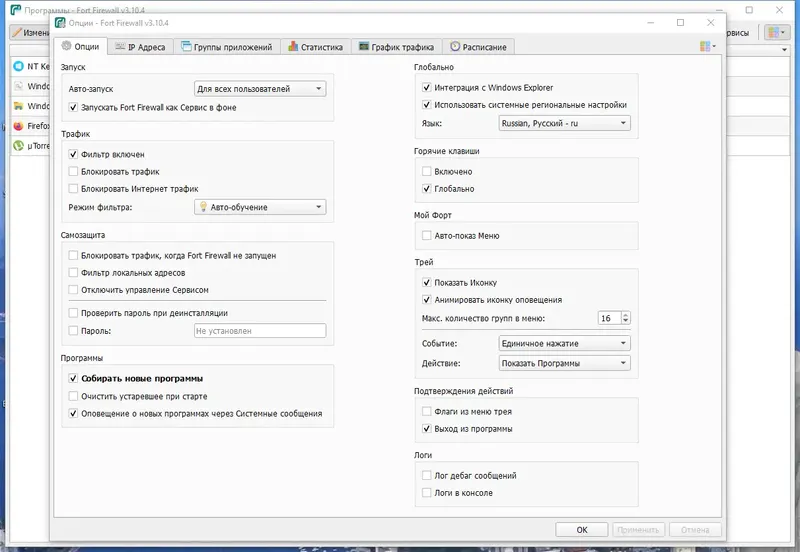Click the Статистика chart icon
Viewport: 800px width, 552px height.
pyautogui.click(x=293, y=46)
